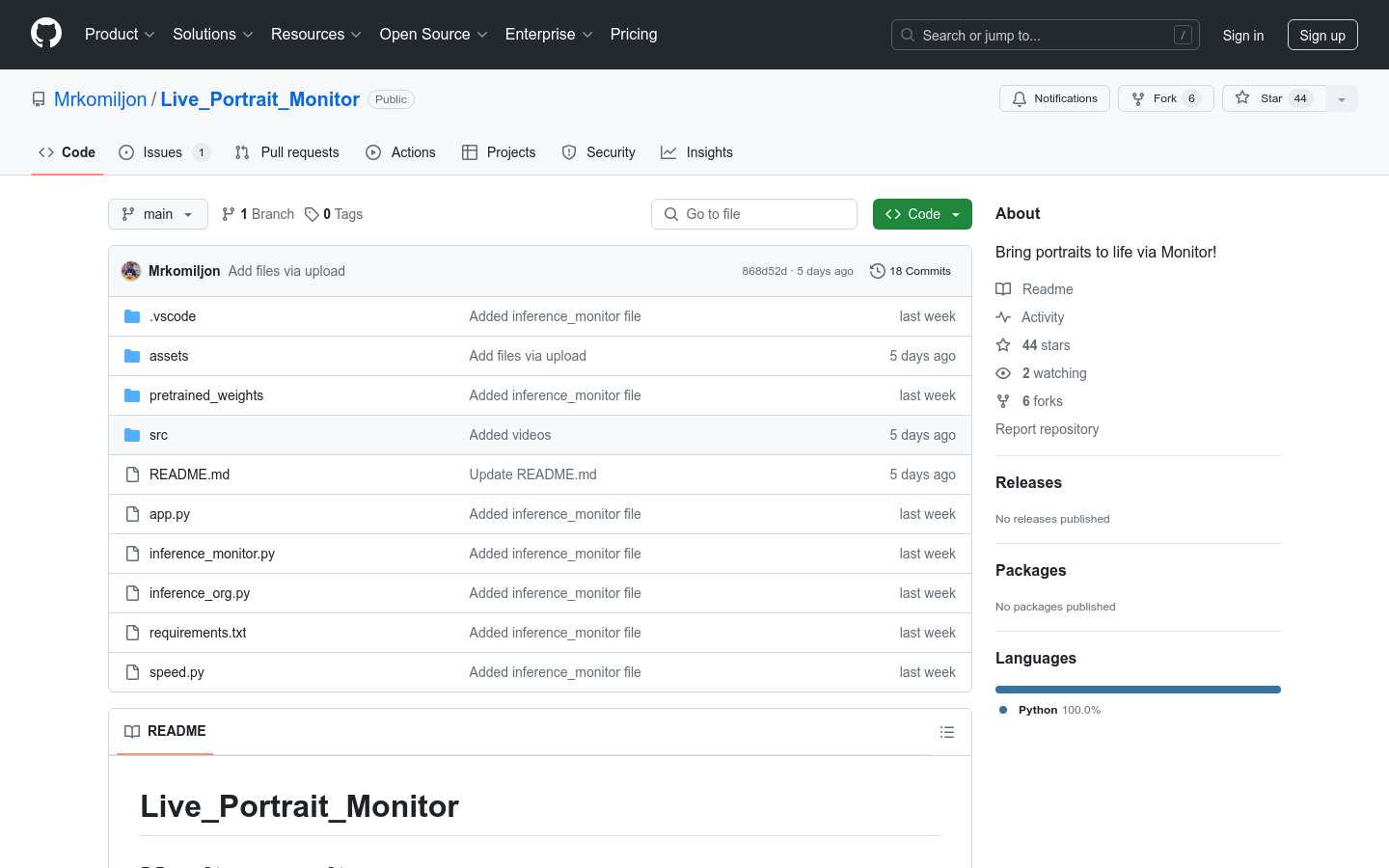Click the repository icon before Mrkomiljon
Screen dimensions: 1389x868
coord(39,99)
